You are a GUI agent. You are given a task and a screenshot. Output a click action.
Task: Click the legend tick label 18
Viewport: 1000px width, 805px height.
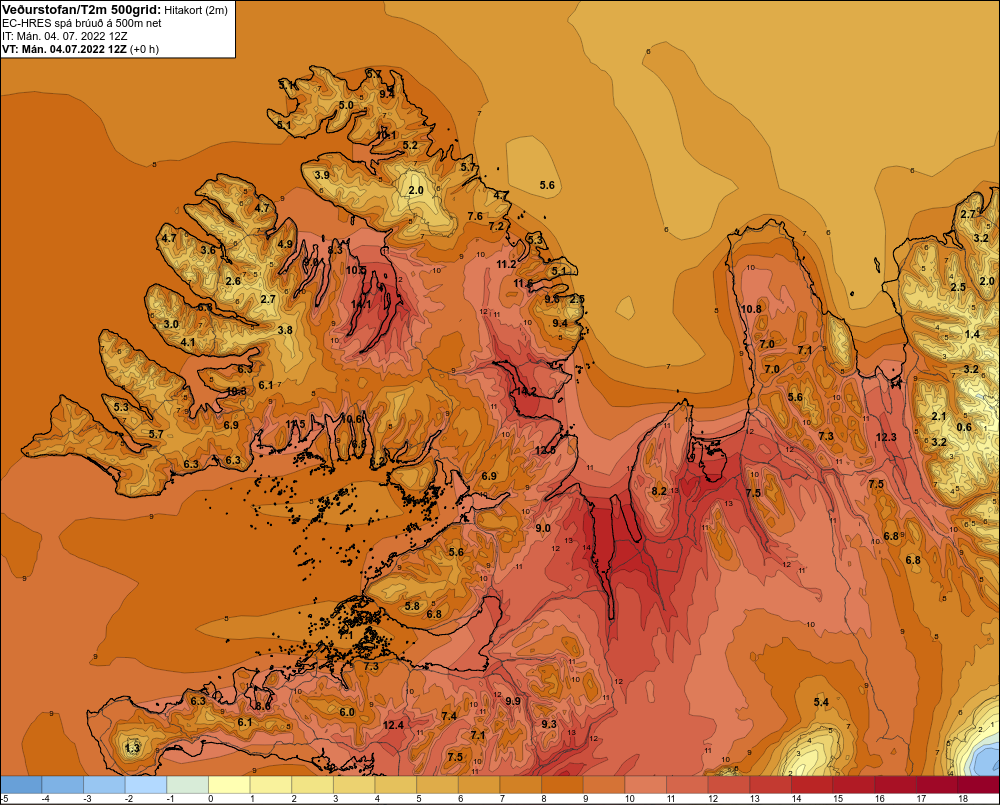pyautogui.click(x=963, y=799)
